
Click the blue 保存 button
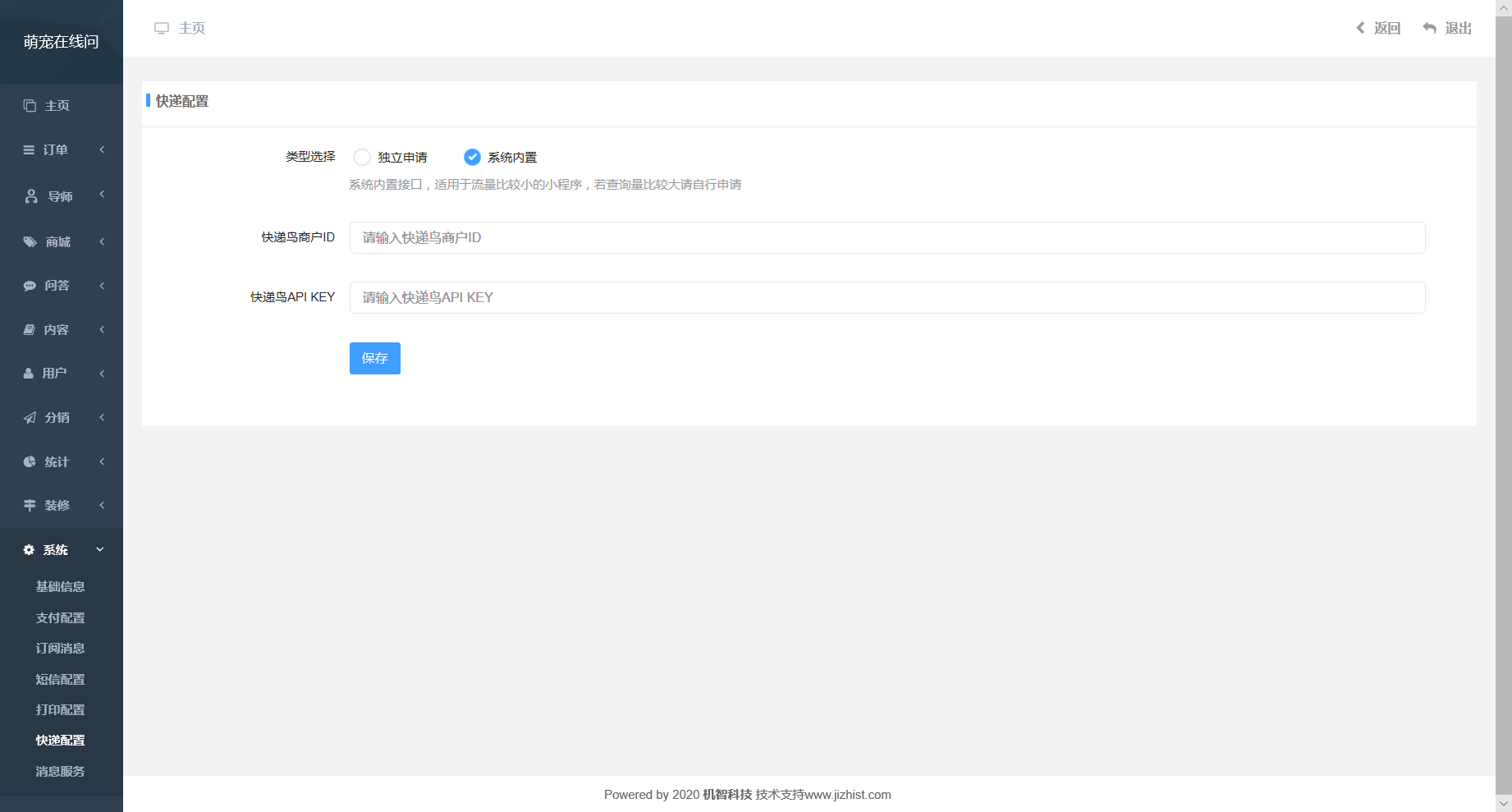point(375,358)
